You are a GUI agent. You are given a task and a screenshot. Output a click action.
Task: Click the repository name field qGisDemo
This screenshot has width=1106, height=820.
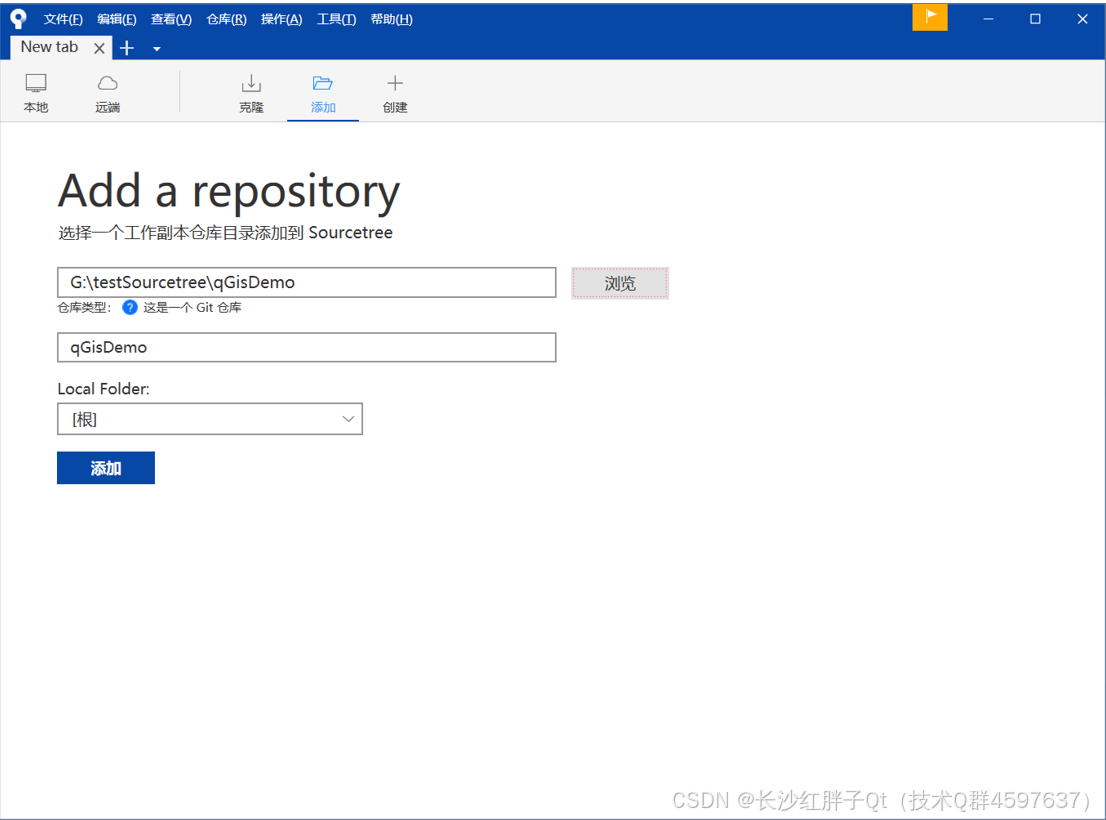pos(307,347)
